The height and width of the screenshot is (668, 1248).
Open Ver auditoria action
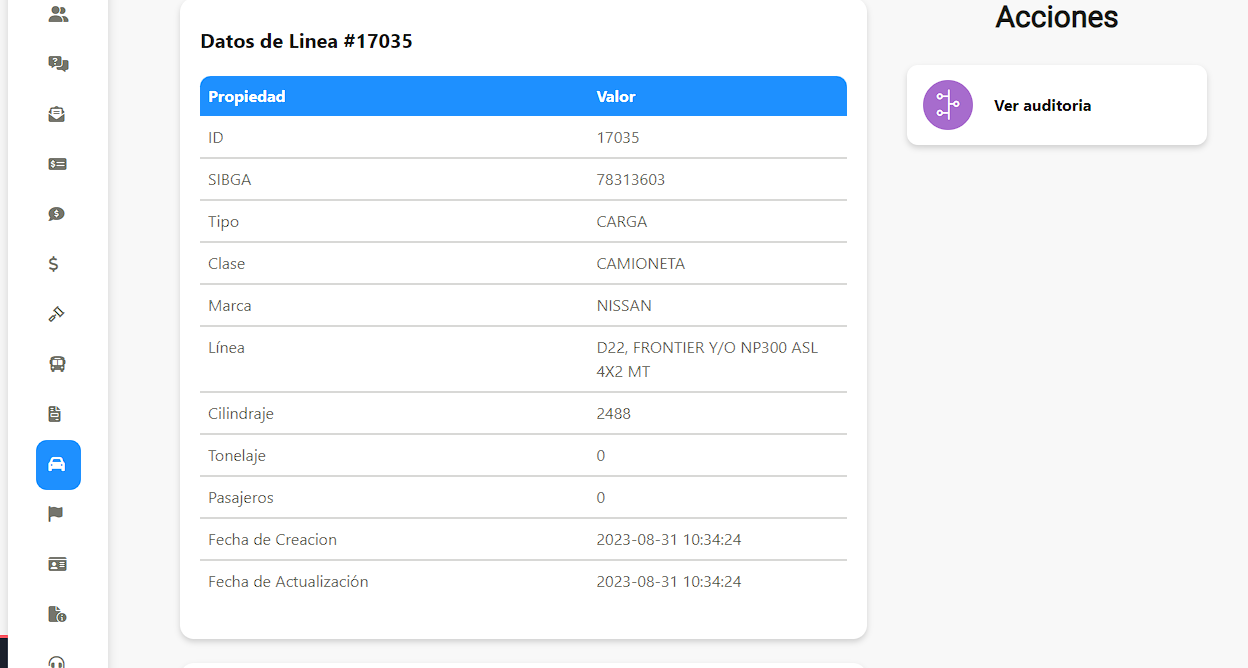click(1057, 105)
